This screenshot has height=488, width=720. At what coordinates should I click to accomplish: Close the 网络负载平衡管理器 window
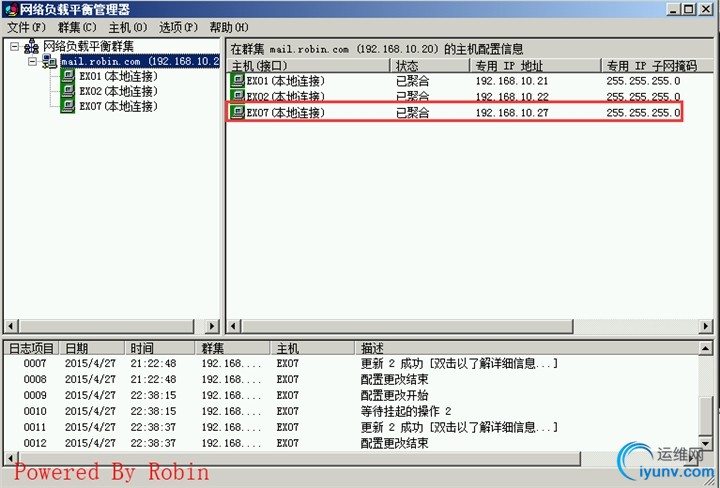pyautogui.click(x=705, y=9)
